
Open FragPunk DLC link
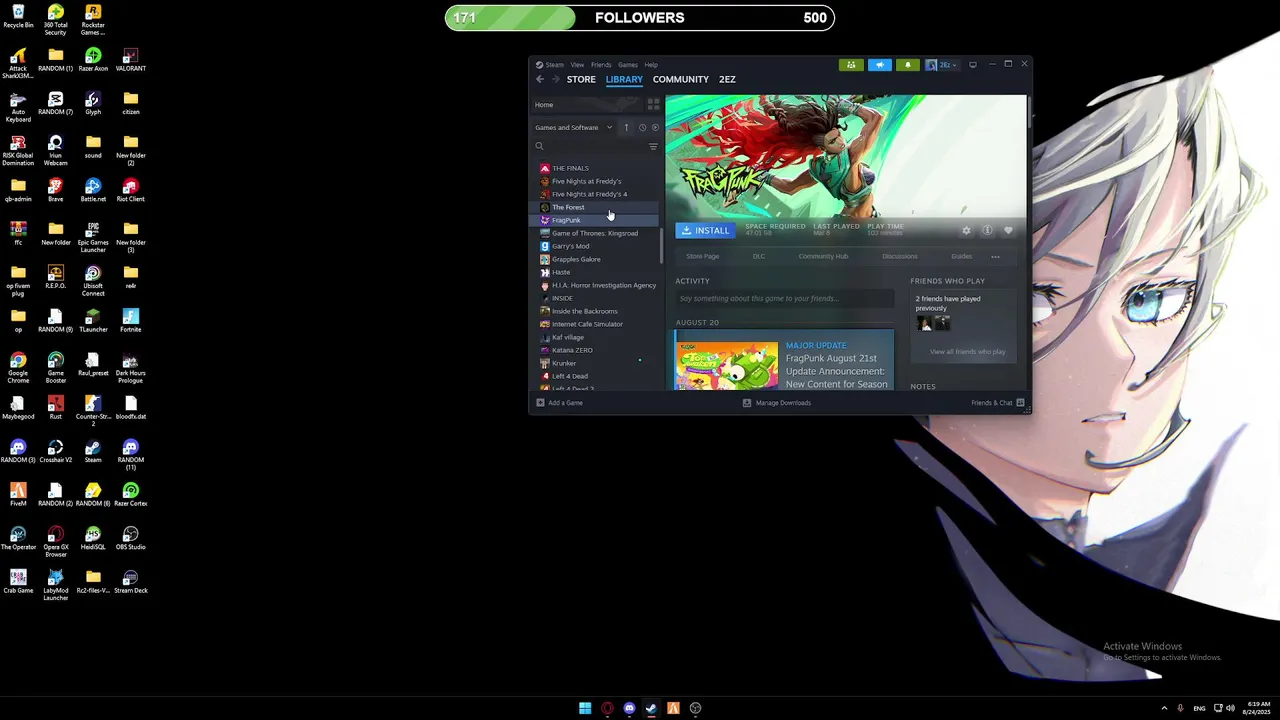point(759,256)
